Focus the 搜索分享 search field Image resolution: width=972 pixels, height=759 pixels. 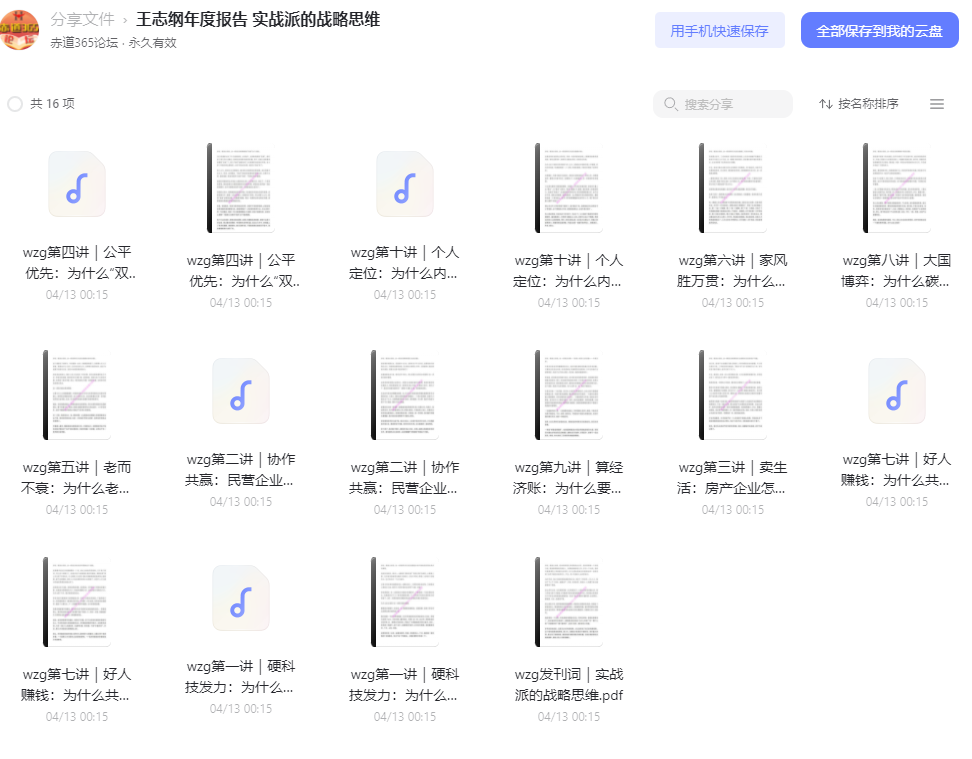(x=723, y=104)
